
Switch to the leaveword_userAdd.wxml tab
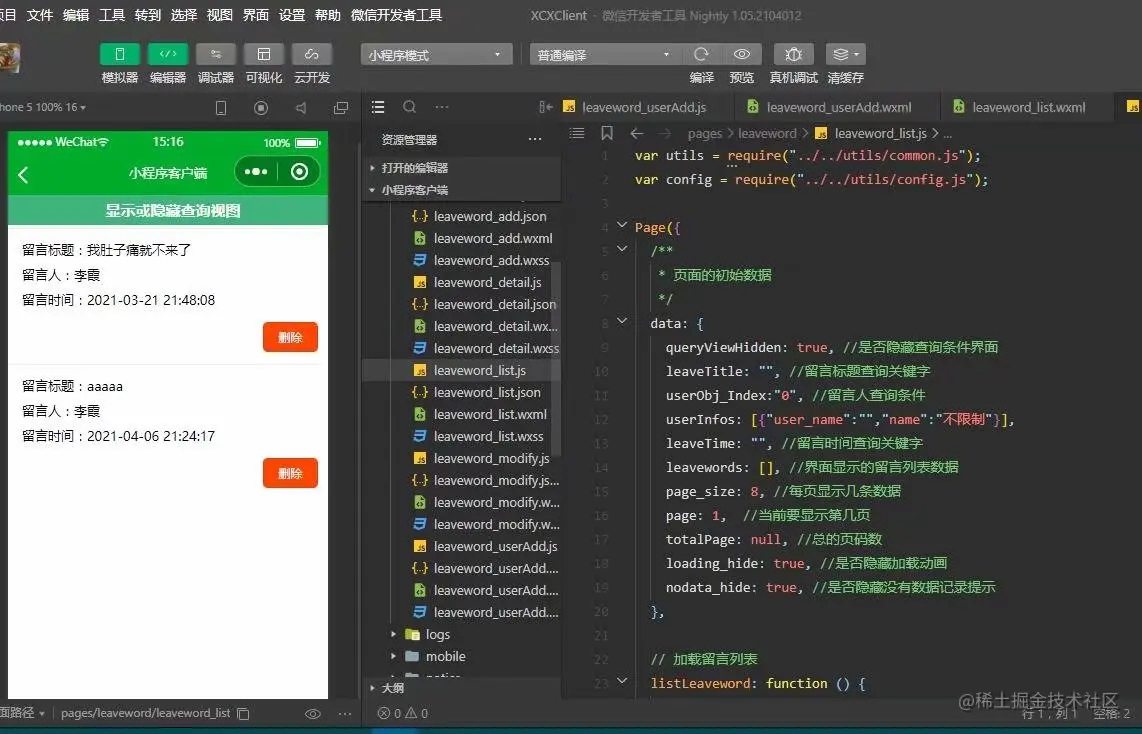pyautogui.click(x=838, y=107)
